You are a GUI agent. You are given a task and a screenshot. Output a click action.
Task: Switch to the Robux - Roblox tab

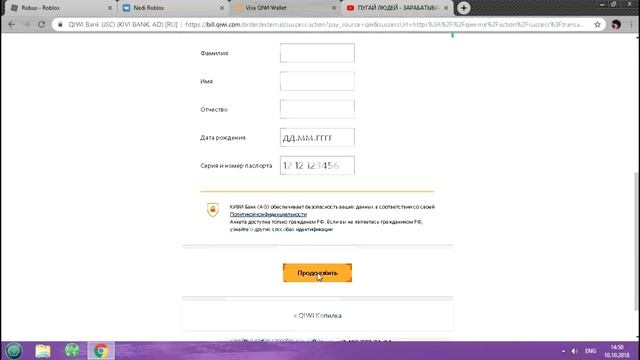coord(57,8)
